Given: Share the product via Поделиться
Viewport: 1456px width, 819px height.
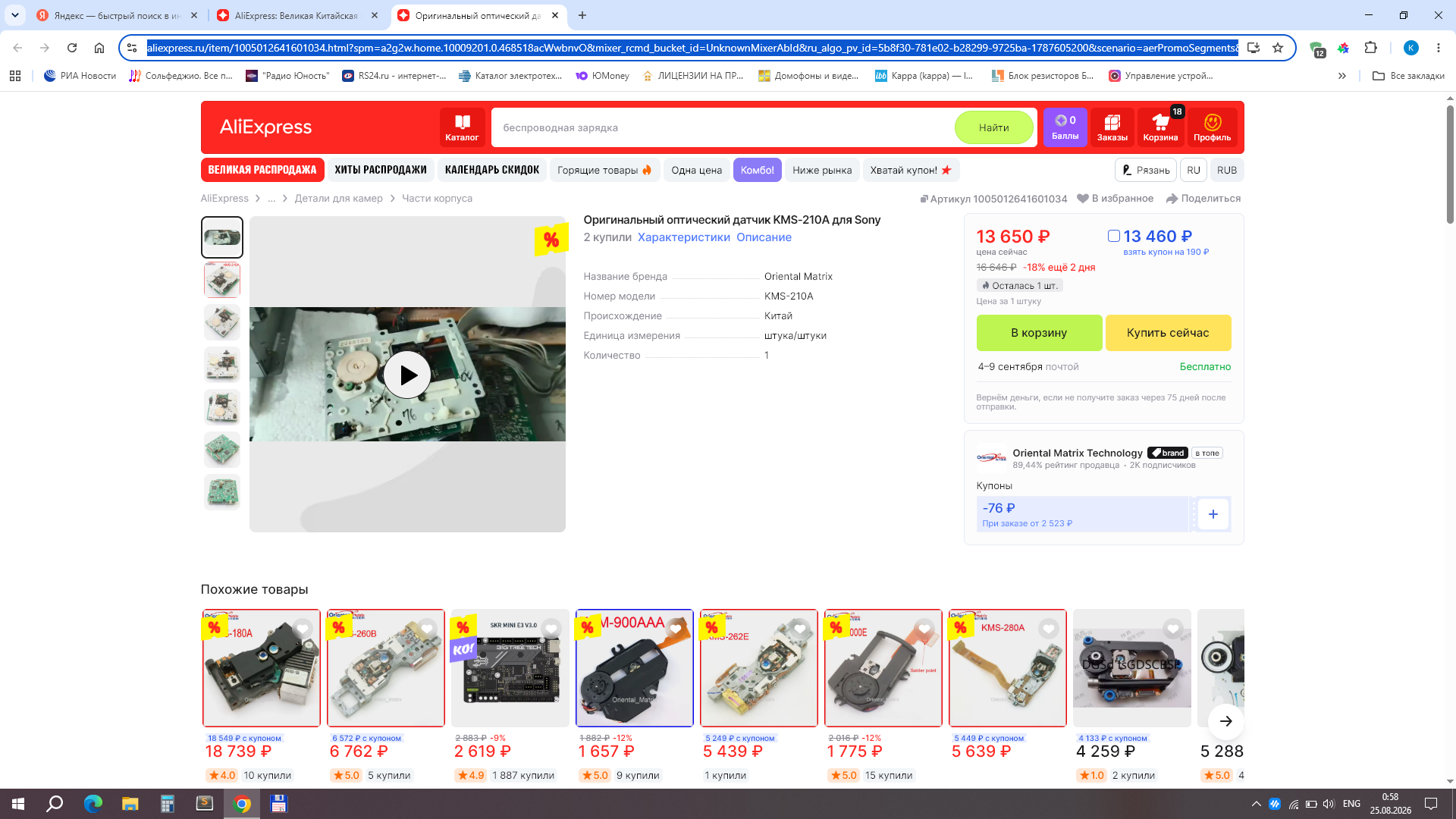Looking at the screenshot, I should 1203,199.
